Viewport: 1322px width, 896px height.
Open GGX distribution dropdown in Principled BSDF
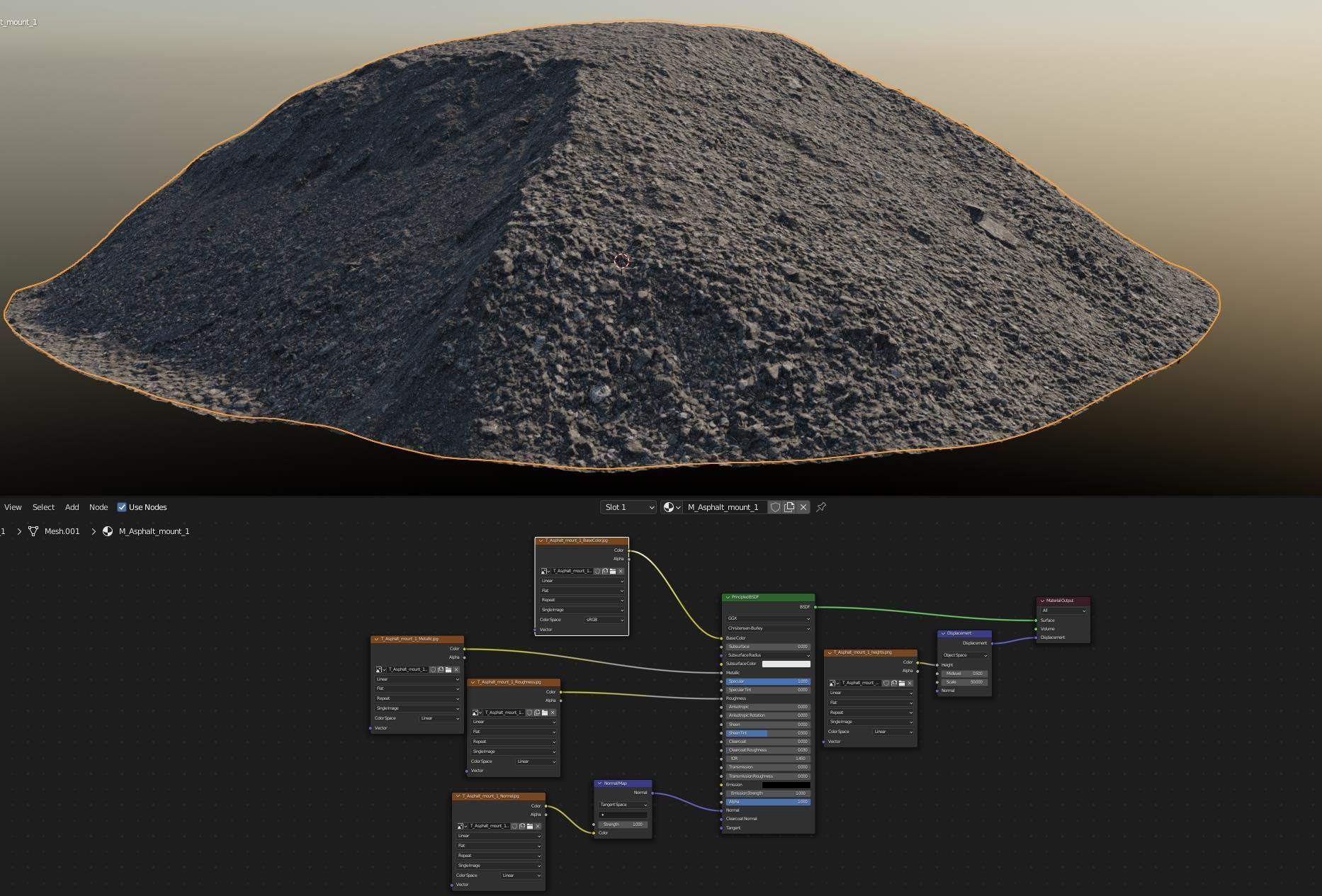tap(768, 618)
